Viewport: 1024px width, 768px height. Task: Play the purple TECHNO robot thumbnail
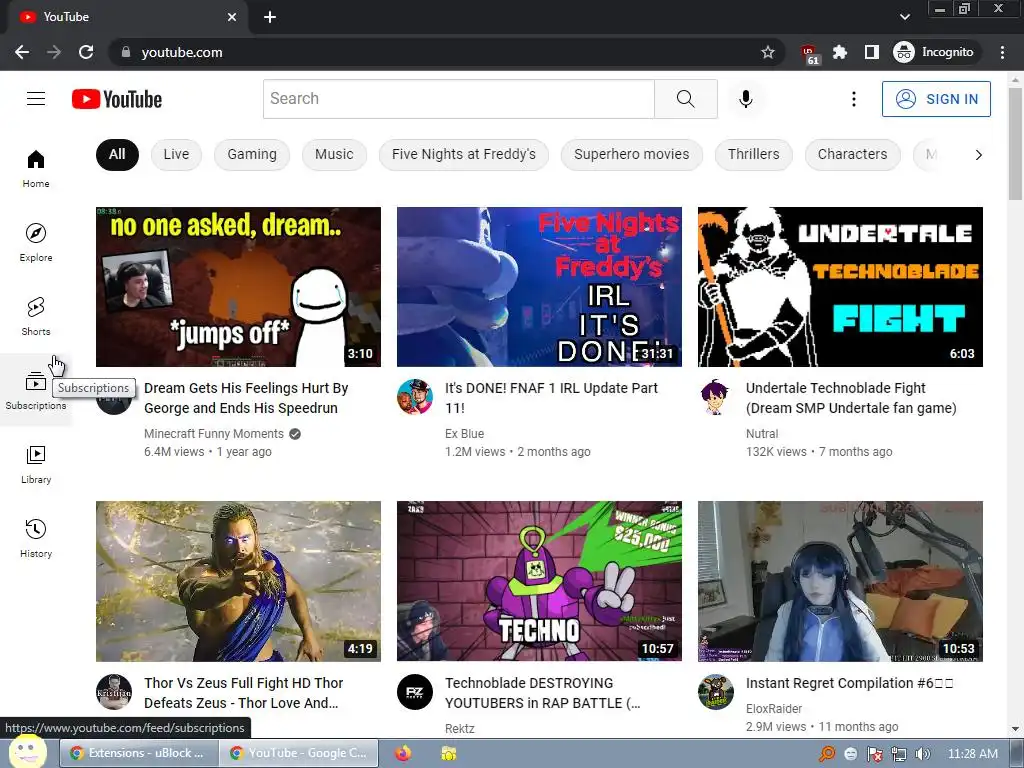pyautogui.click(x=539, y=581)
